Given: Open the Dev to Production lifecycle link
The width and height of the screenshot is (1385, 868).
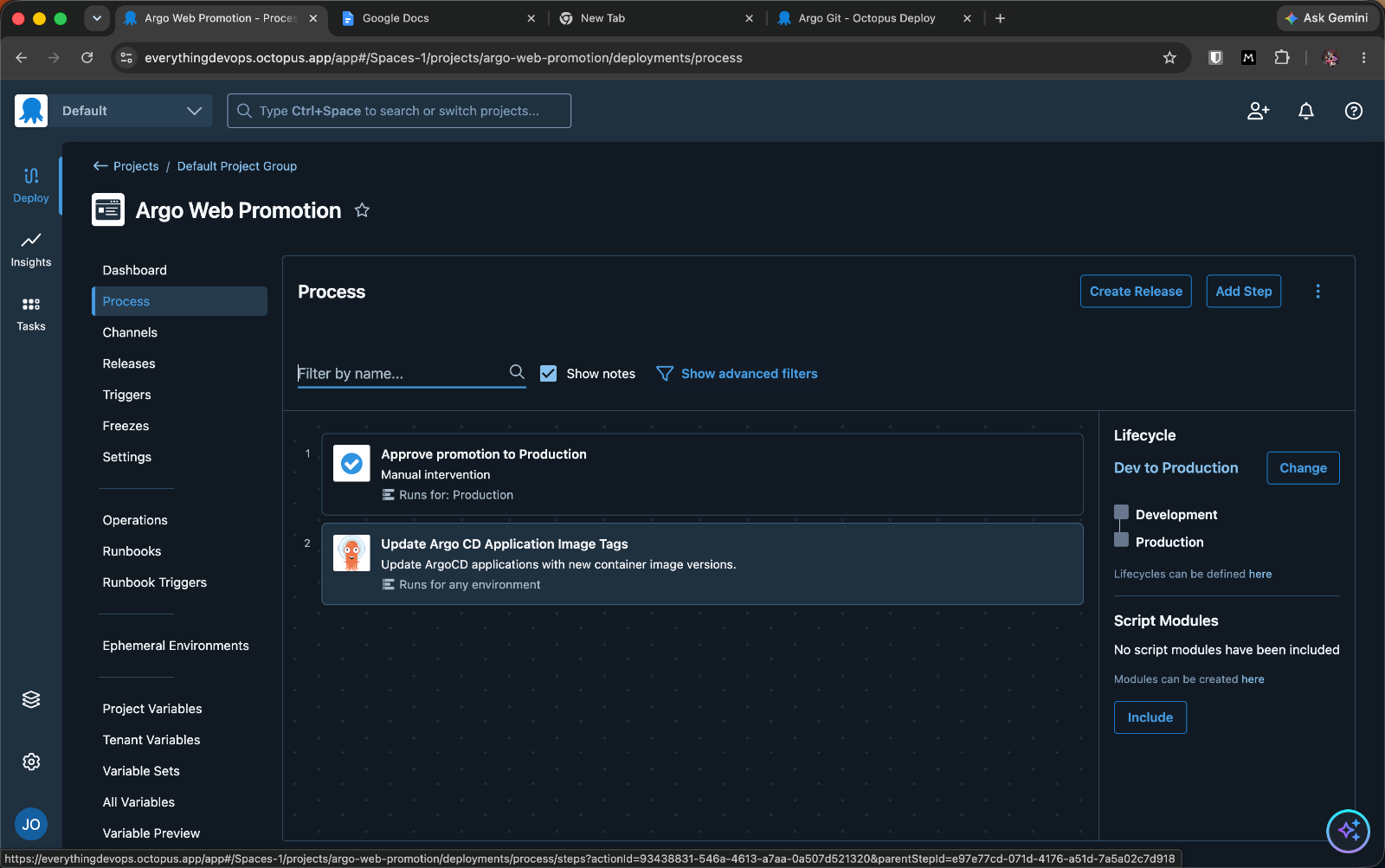Looking at the screenshot, I should [1176, 467].
